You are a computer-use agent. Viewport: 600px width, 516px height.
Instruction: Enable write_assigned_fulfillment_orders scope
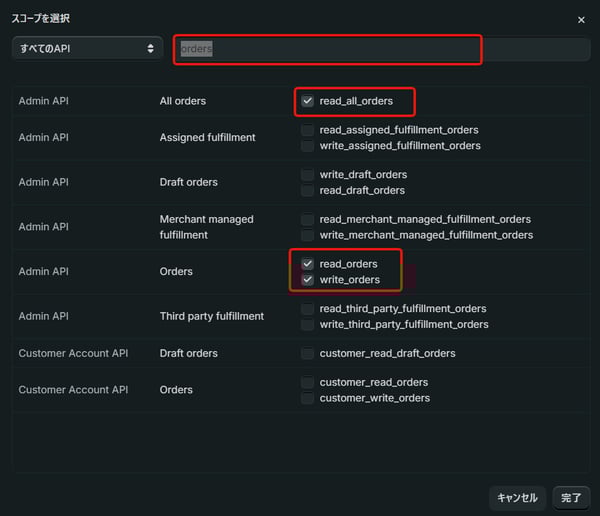(x=308, y=146)
